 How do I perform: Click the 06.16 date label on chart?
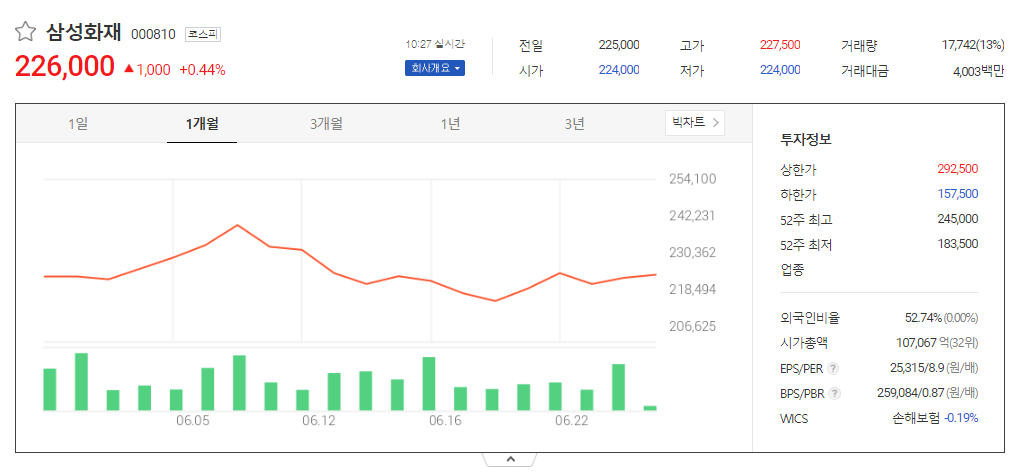[x=445, y=421]
